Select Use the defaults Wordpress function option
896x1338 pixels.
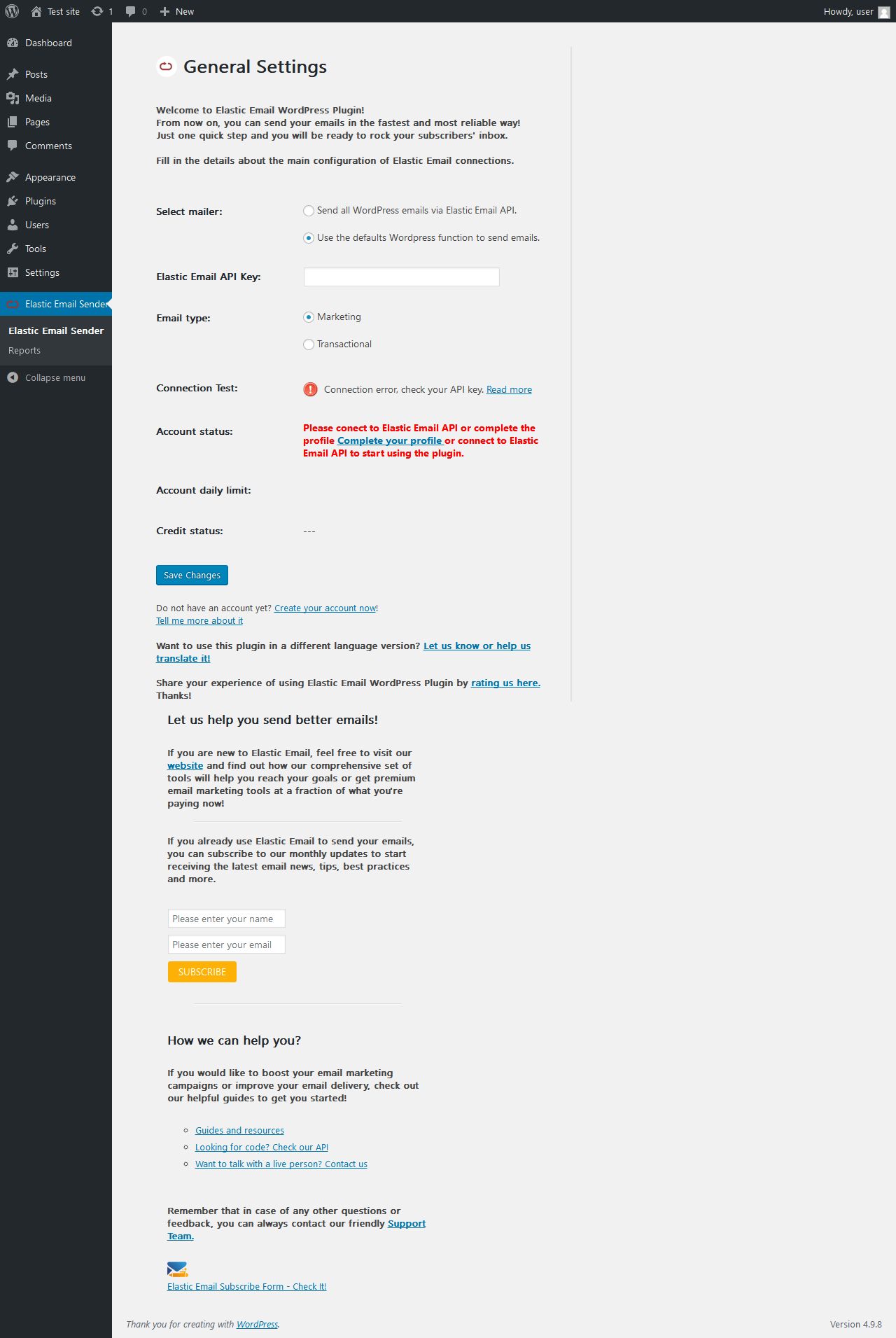click(309, 238)
